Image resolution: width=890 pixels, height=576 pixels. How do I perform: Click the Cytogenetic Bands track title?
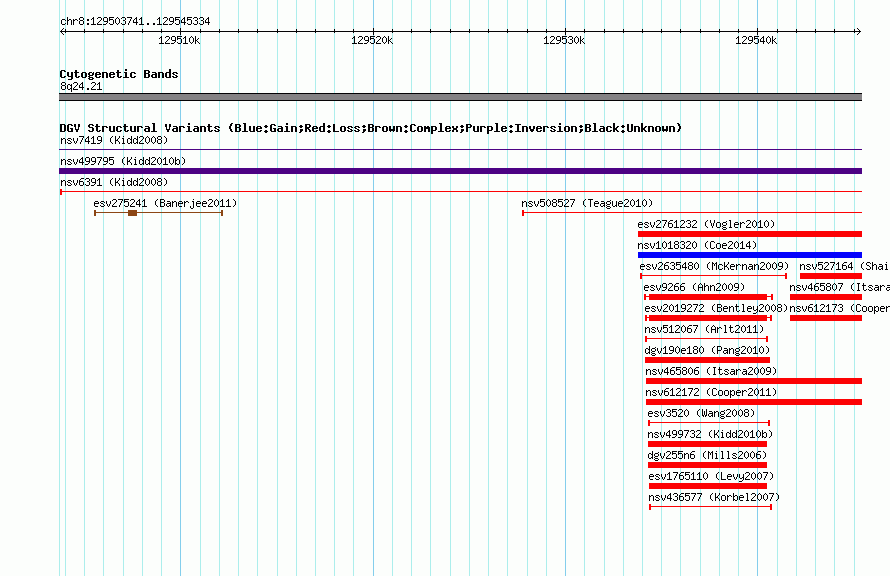point(119,74)
